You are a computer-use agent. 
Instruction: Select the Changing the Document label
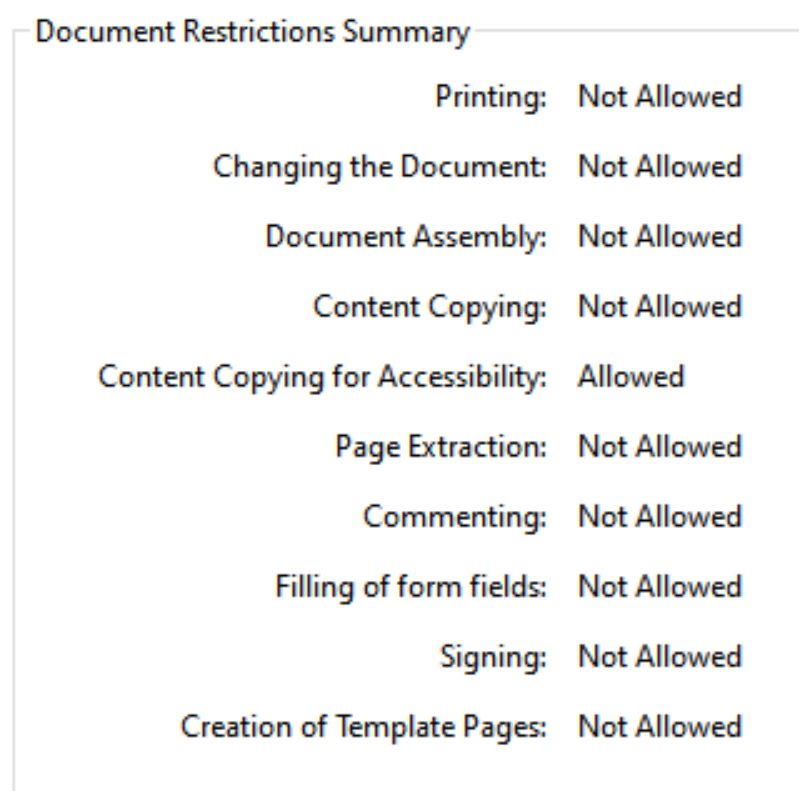click(x=380, y=167)
